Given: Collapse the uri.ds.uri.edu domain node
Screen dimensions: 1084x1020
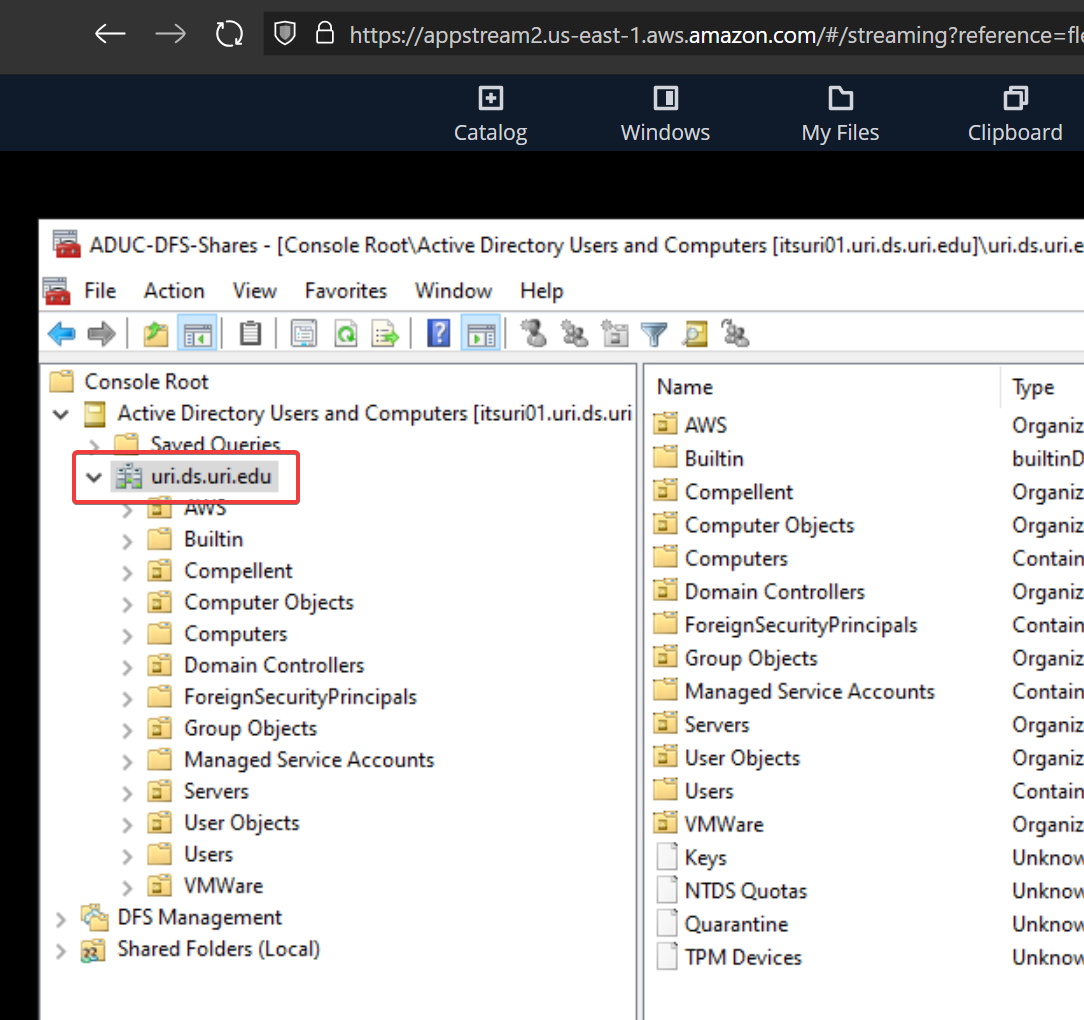Looking at the screenshot, I should [x=94, y=477].
